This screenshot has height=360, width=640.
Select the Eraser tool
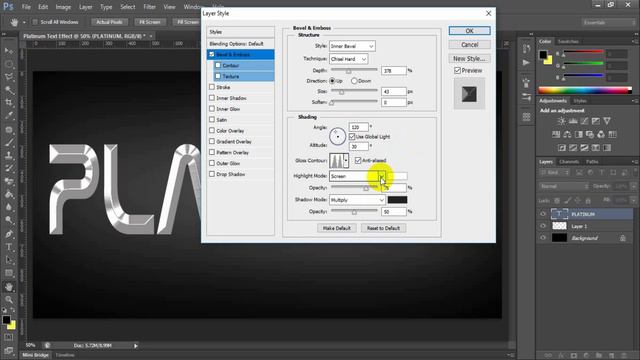(x=9, y=181)
